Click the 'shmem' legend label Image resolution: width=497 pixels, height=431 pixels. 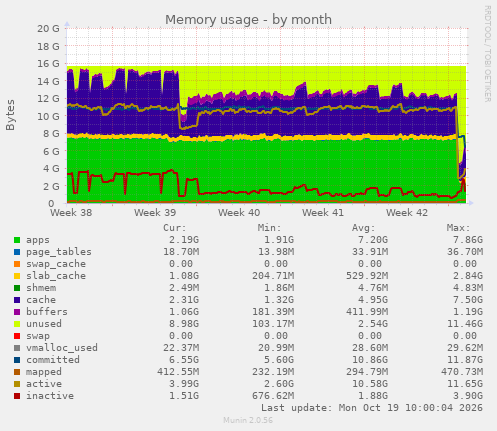41,288
